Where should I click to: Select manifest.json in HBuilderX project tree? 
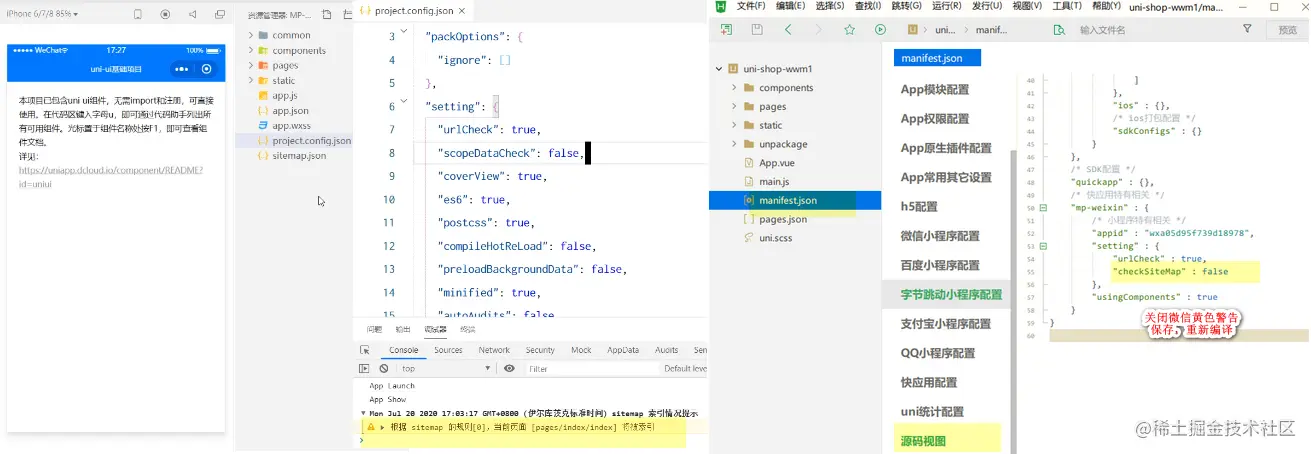[795, 200]
